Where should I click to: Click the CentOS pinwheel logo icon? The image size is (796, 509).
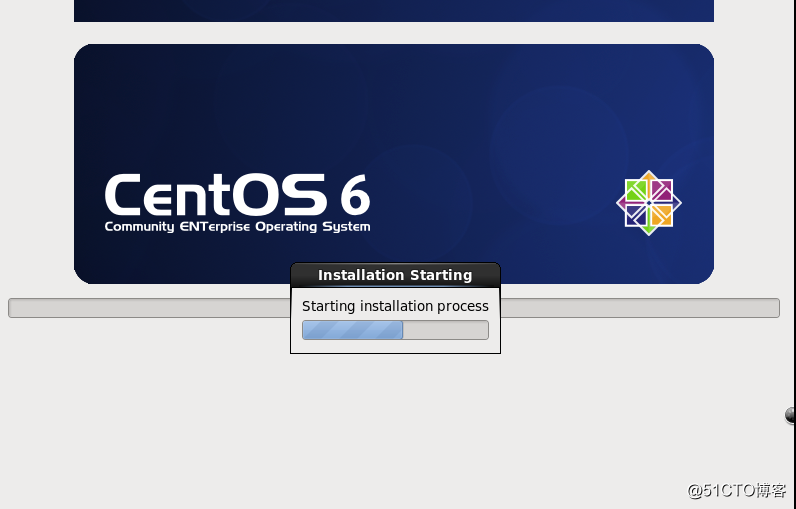click(x=649, y=202)
